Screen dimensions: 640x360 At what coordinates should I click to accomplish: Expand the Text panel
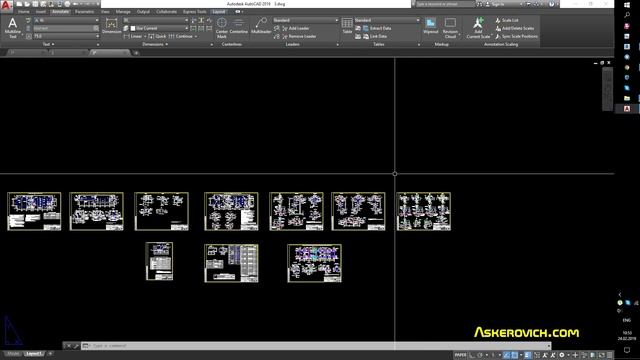(x=49, y=44)
